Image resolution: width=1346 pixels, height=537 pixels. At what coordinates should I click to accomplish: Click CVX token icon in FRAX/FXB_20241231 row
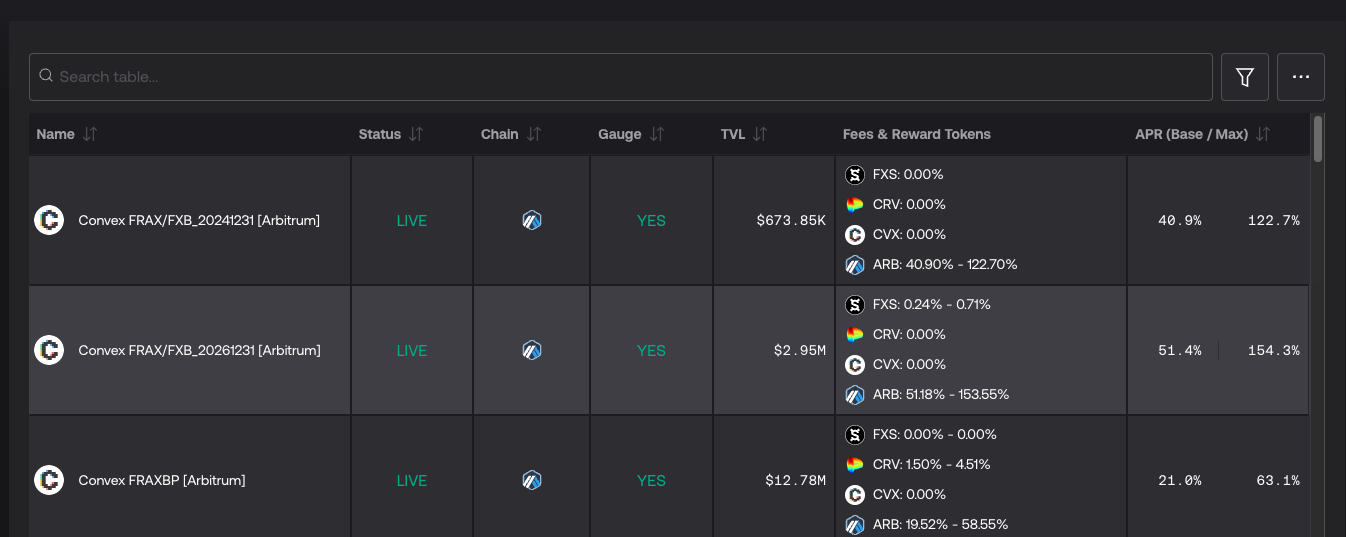coord(854,235)
